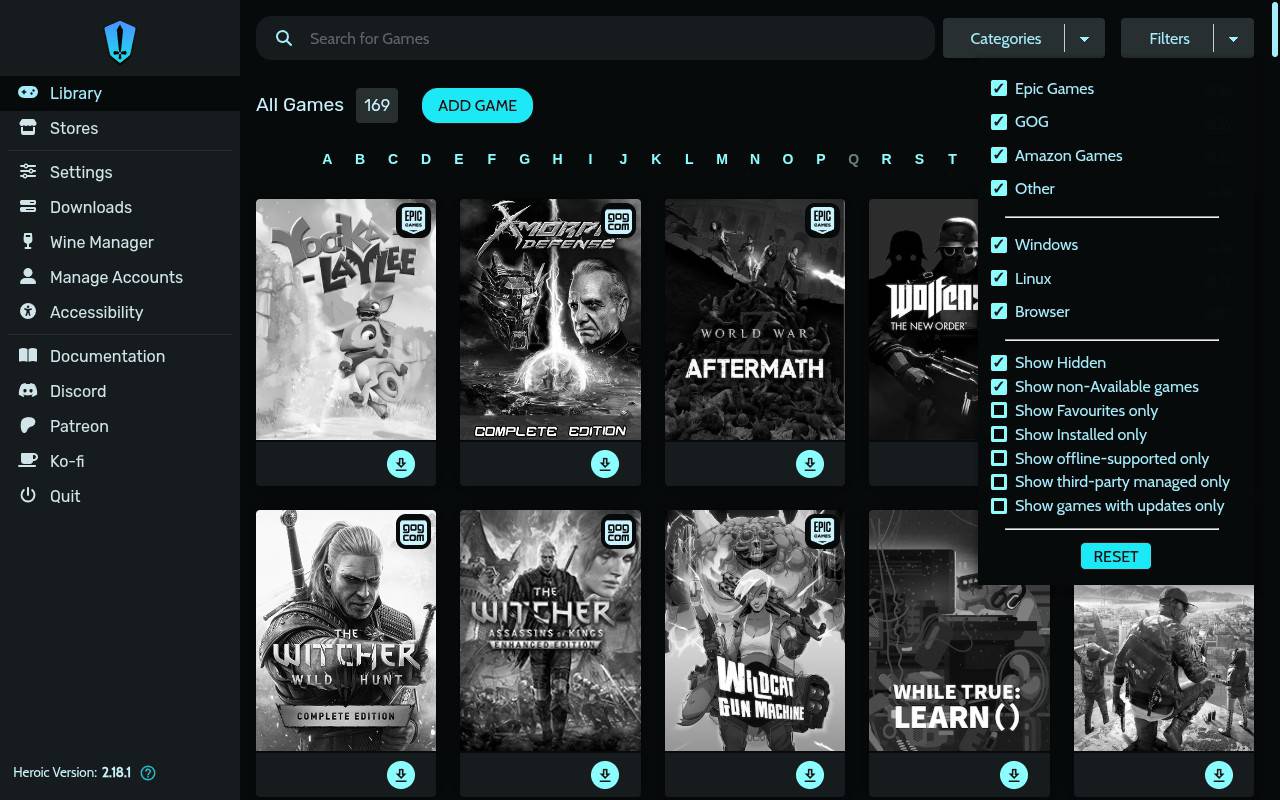1280x800 pixels.
Task: Jump to games starting with A
Action: tap(327, 159)
